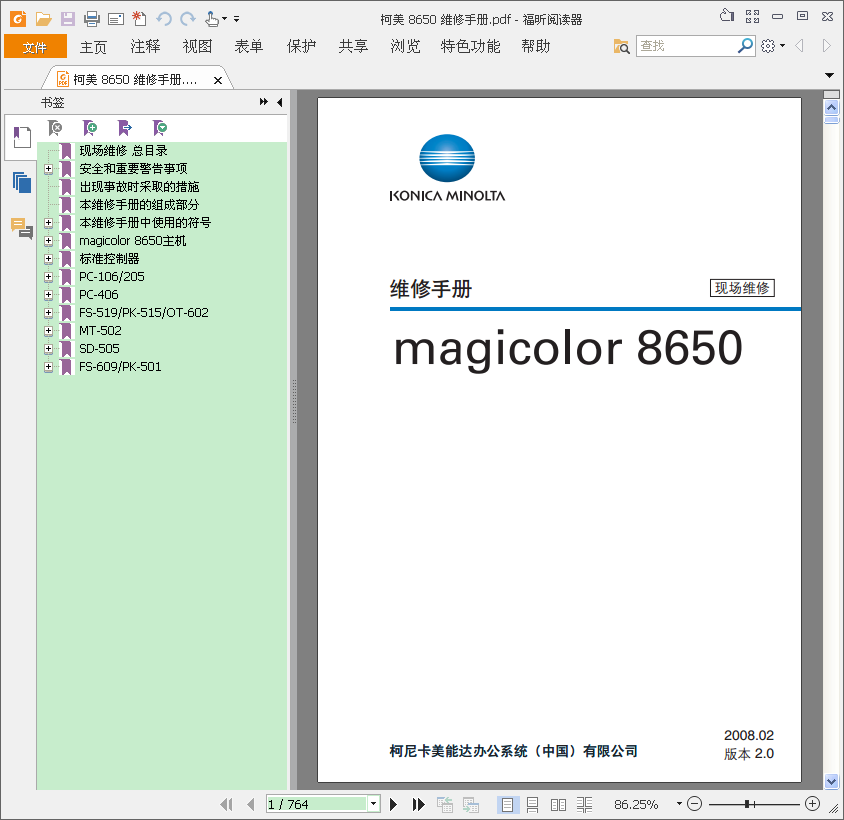844x820 pixels.
Task: Switch to the 注释 ribbon tab
Action: point(145,46)
